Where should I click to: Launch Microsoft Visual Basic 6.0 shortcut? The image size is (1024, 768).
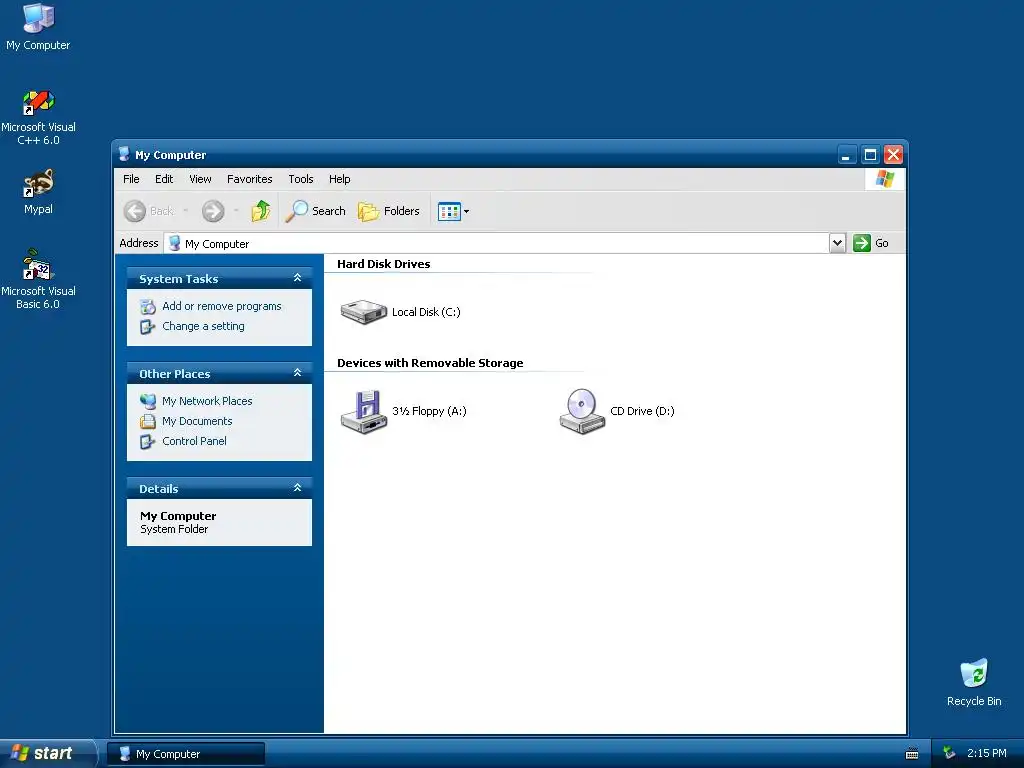pyautogui.click(x=38, y=279)
